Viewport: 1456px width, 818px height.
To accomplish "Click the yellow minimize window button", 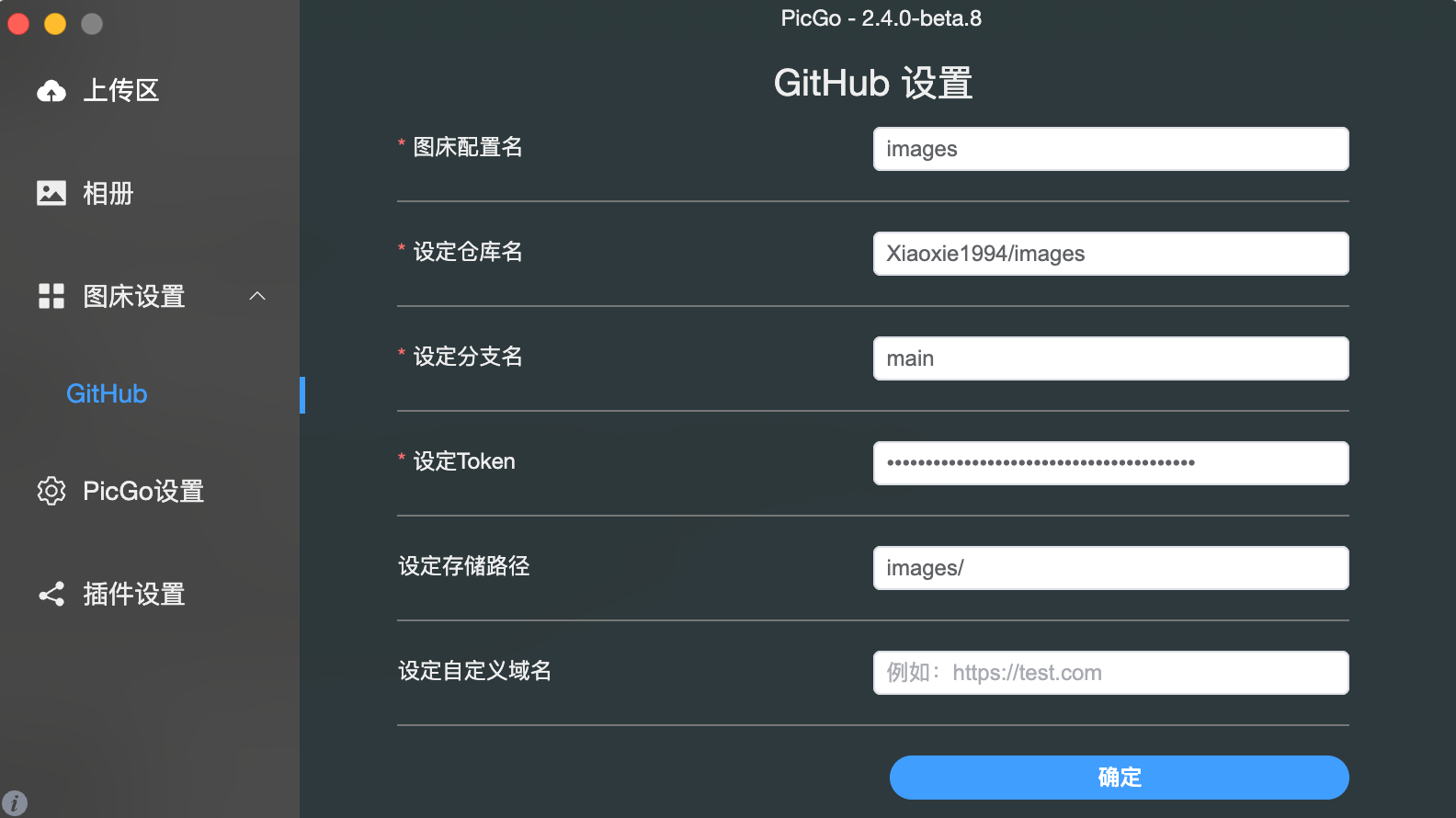I will [55, 24].
